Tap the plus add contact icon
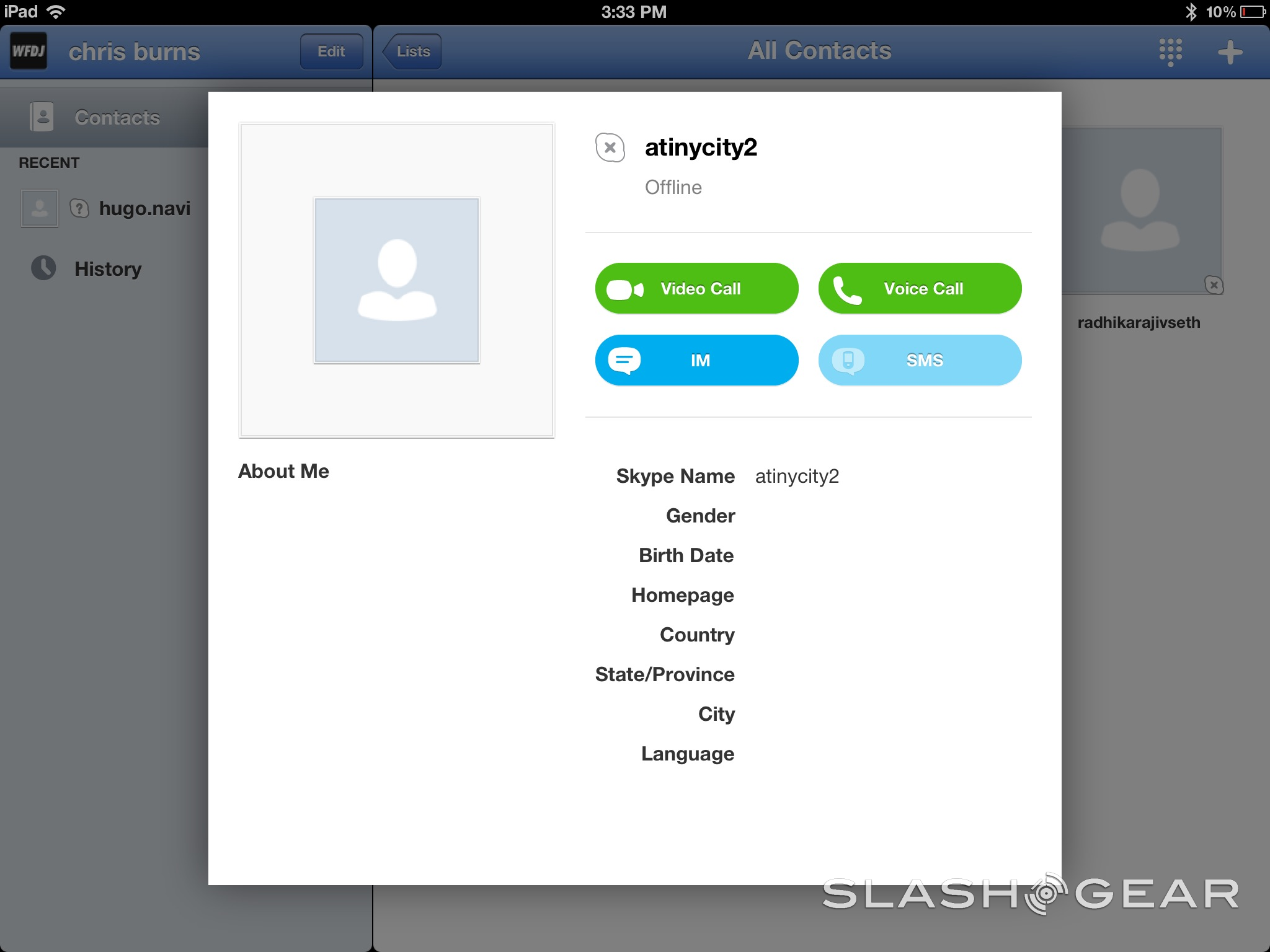The height and width of the screenshot is (952, 1270). point(1229,52)
